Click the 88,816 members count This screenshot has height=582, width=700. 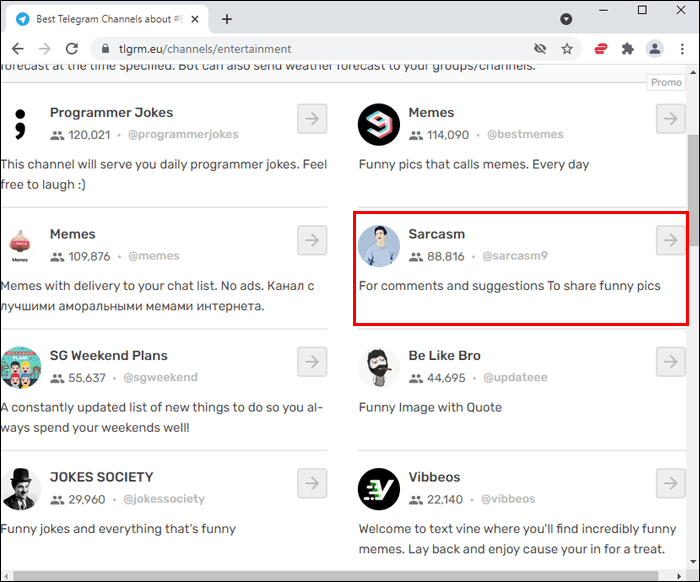coord(446,256)
